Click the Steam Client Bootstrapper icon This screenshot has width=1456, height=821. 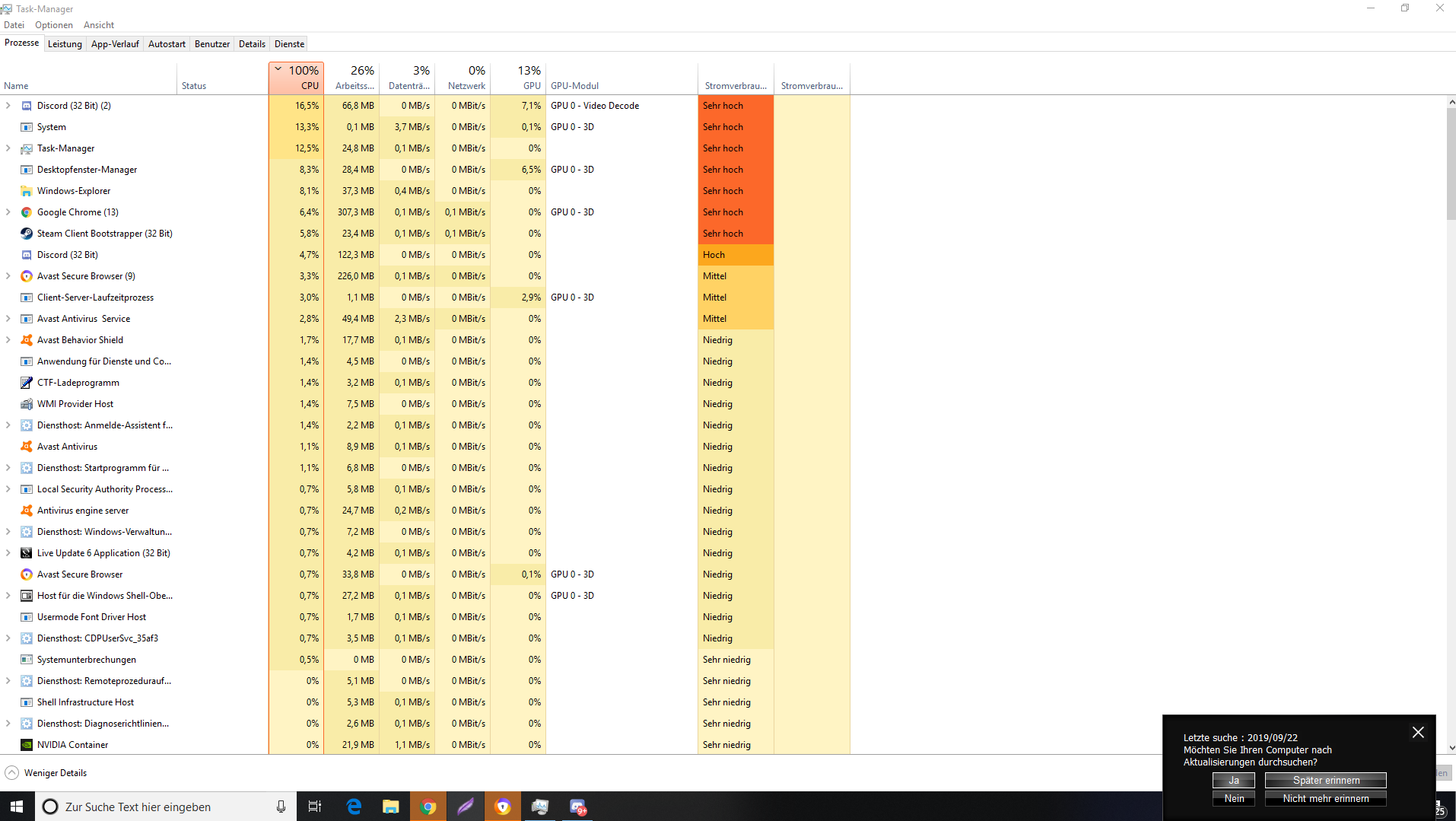[x=27, y=234]
